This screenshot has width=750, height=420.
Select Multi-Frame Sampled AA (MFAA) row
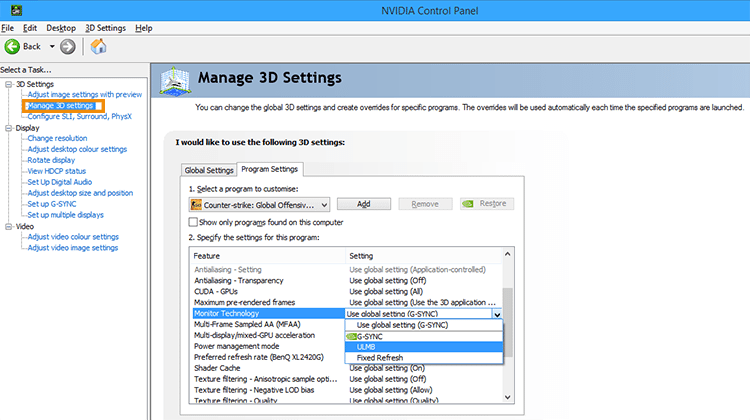tap(268, 324)
